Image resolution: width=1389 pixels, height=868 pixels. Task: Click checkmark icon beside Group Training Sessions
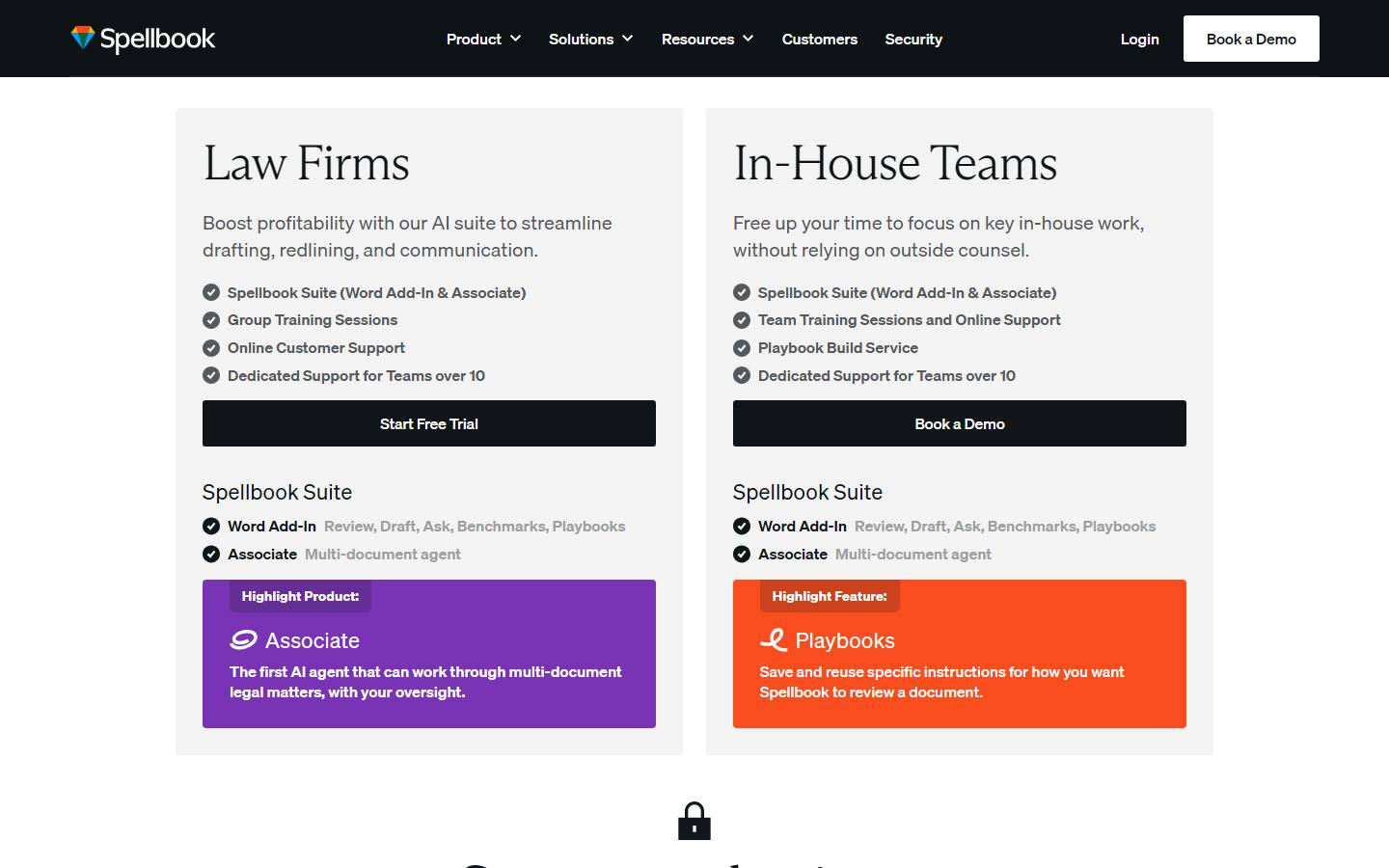pos(211,320)
